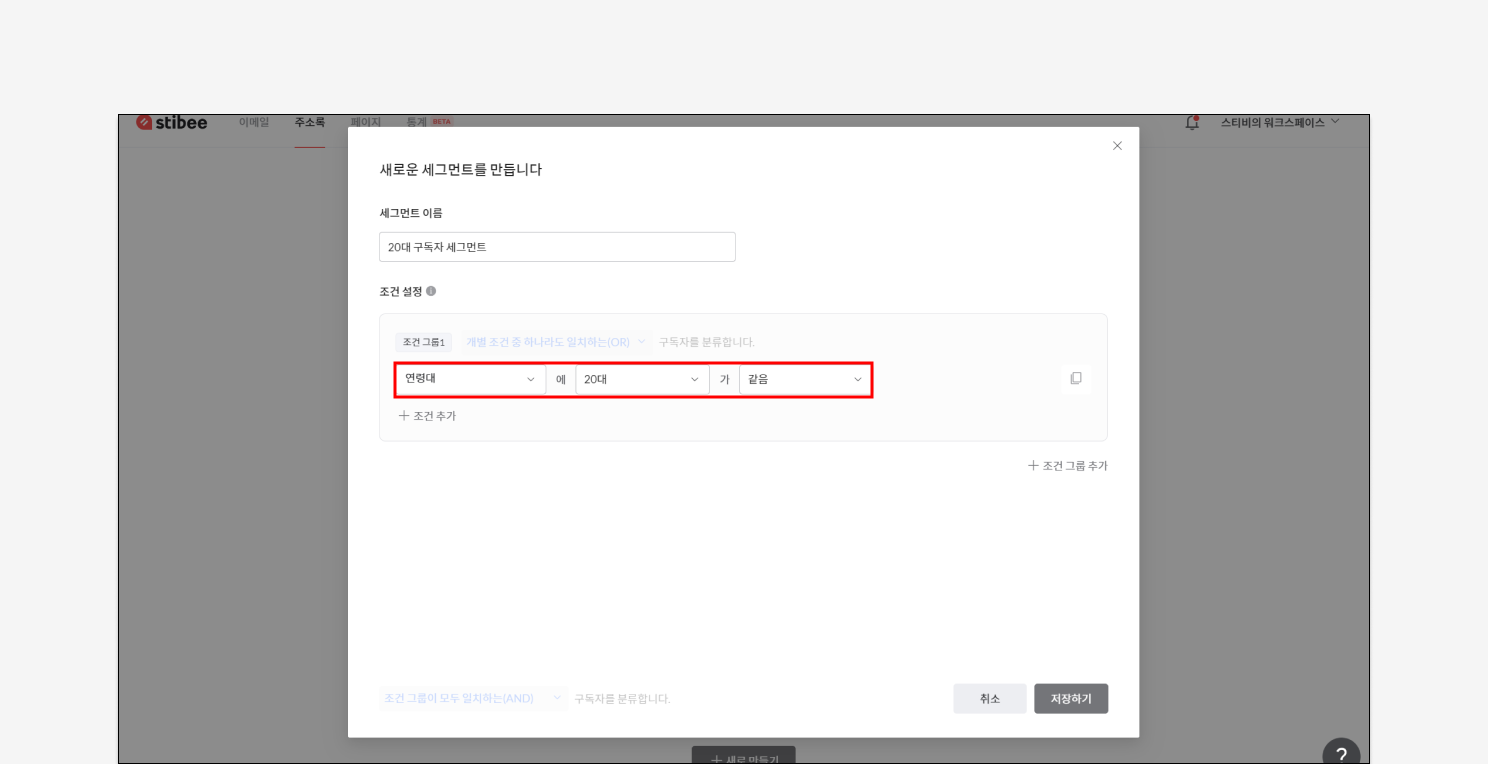The height and width of the screenshot is (764, 1488).
Task: Click the info icon beside 조건 설정
Action: coord(431,291)
